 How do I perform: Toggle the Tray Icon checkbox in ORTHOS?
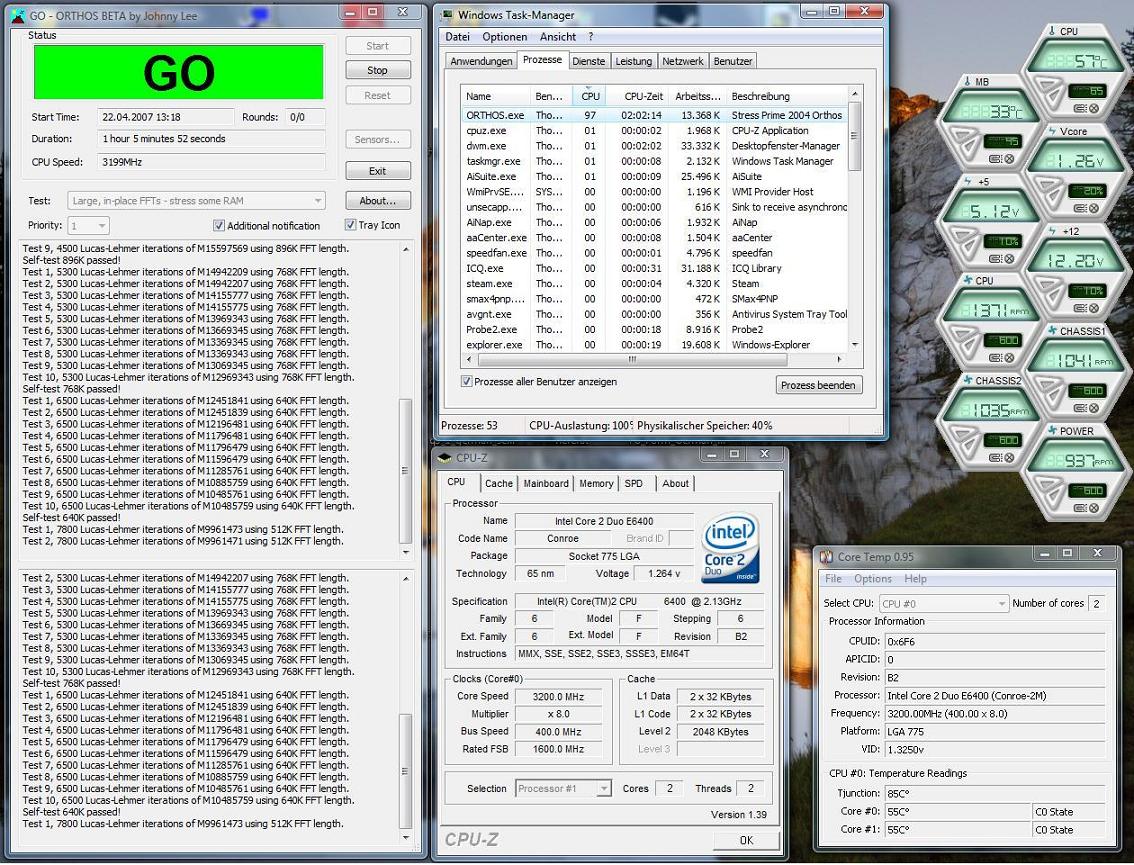[x=351, y=225]
